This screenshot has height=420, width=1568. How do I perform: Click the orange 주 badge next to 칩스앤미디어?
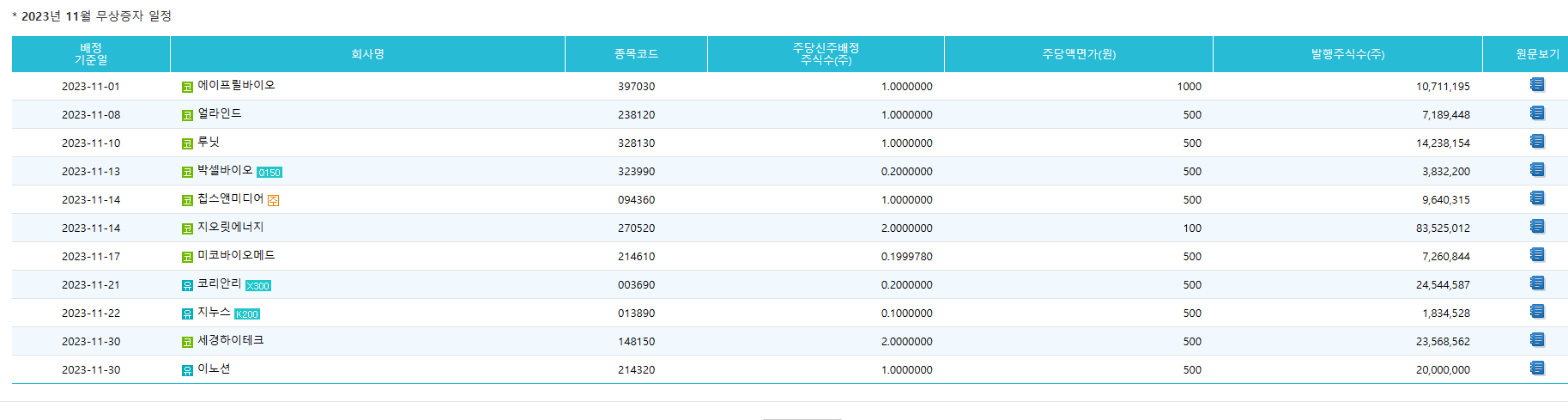273,200
